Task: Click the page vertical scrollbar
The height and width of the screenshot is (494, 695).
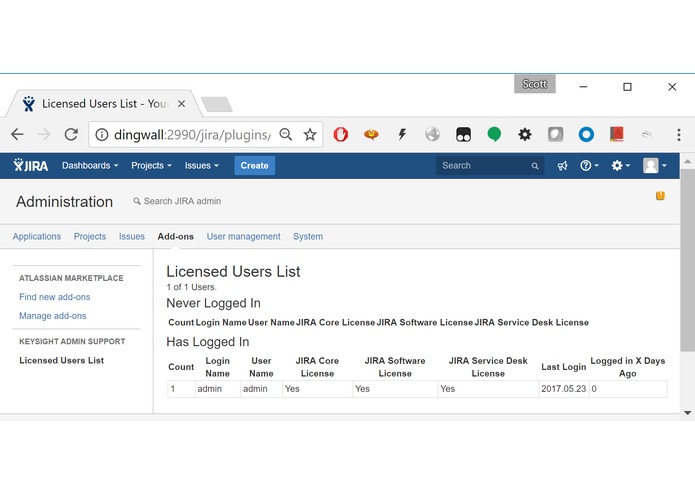Action: 687,259
